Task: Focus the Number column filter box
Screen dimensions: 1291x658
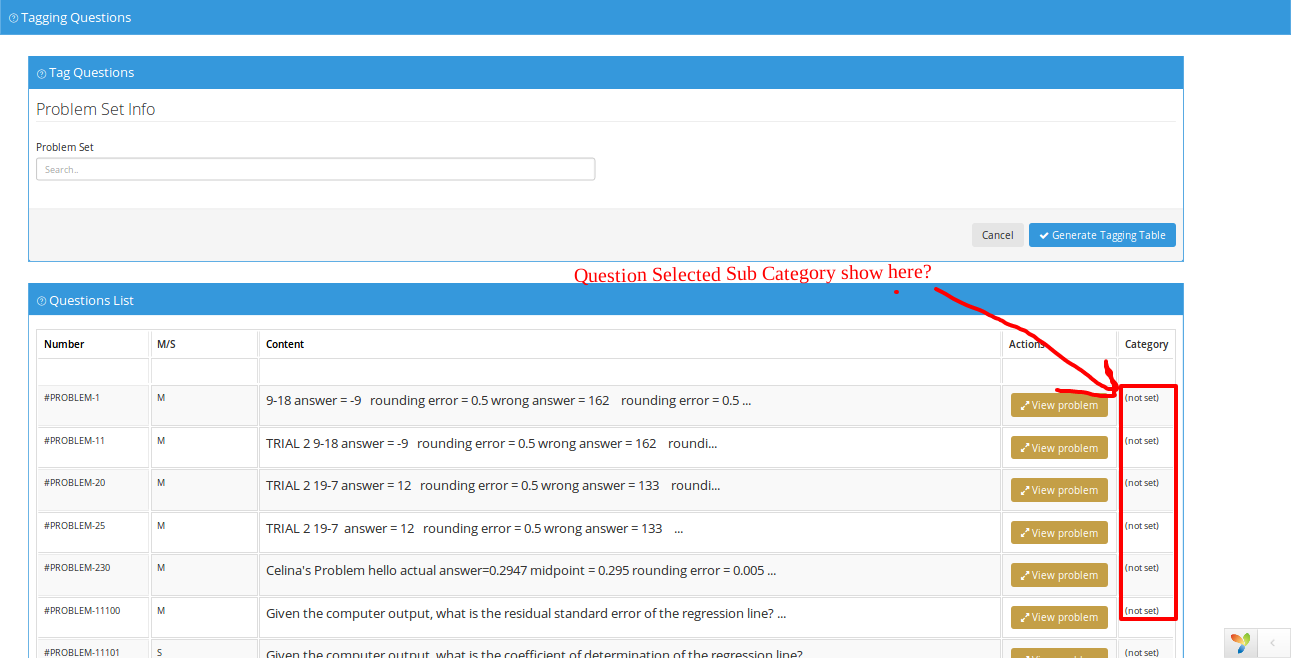Action: pos(93,372)
